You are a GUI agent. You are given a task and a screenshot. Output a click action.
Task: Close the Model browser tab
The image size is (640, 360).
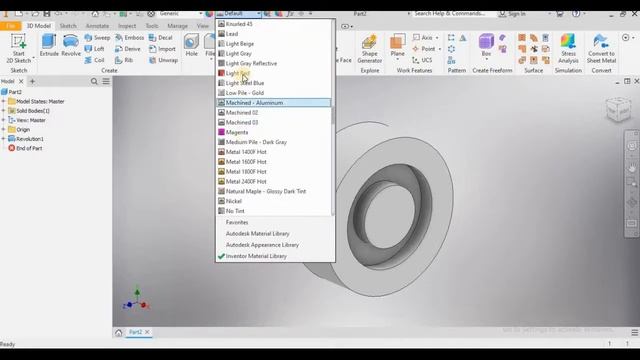tap(21, 81)
